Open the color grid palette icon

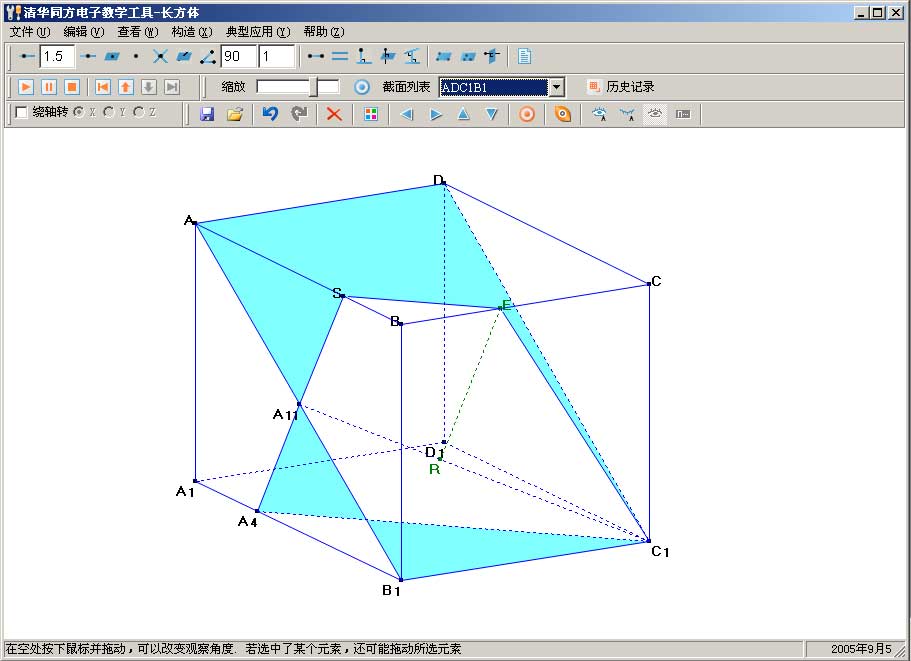(x=371, y=114)
